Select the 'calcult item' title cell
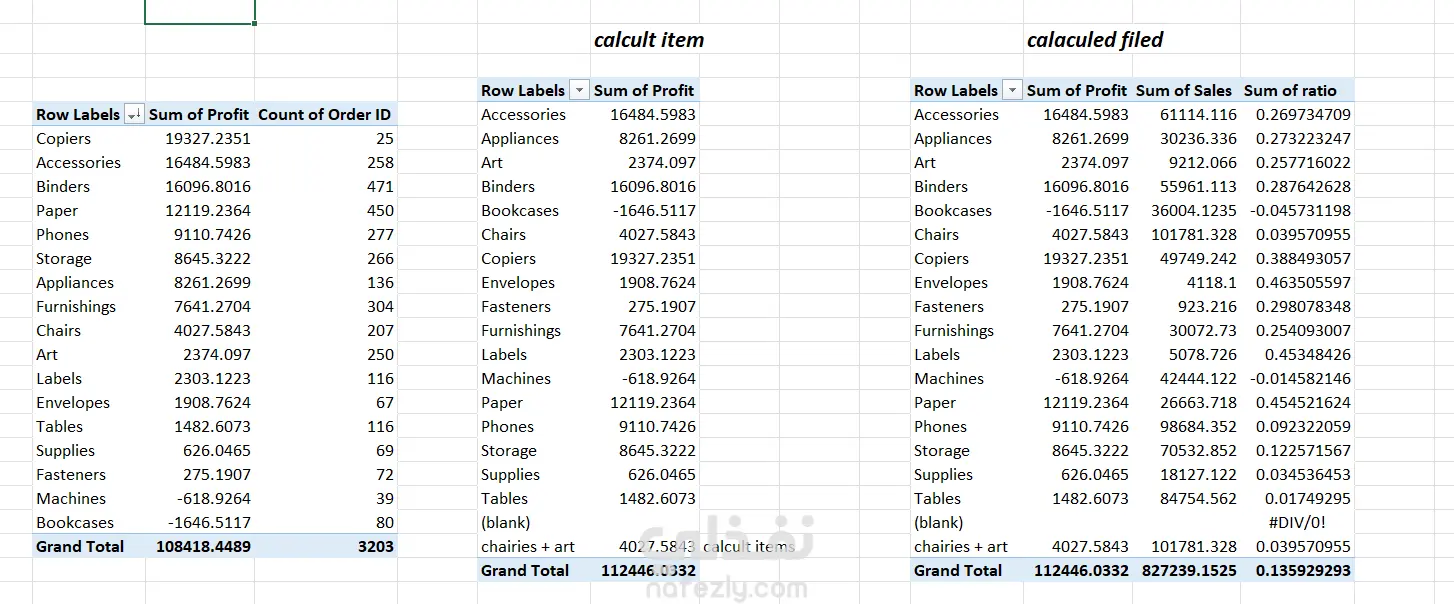 pos(649,40)
